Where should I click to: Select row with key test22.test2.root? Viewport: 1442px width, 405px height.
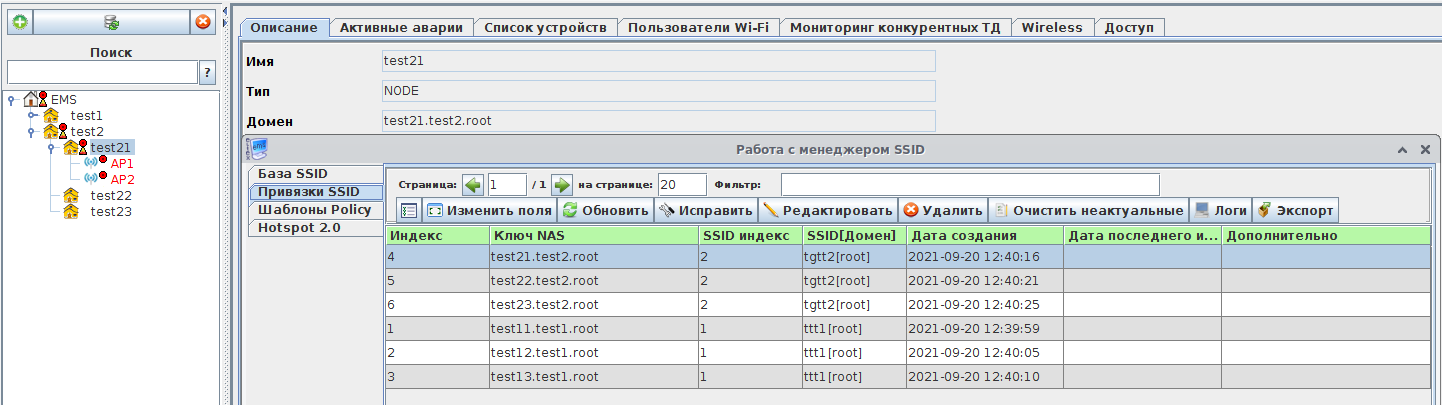[x=908, y=281]
